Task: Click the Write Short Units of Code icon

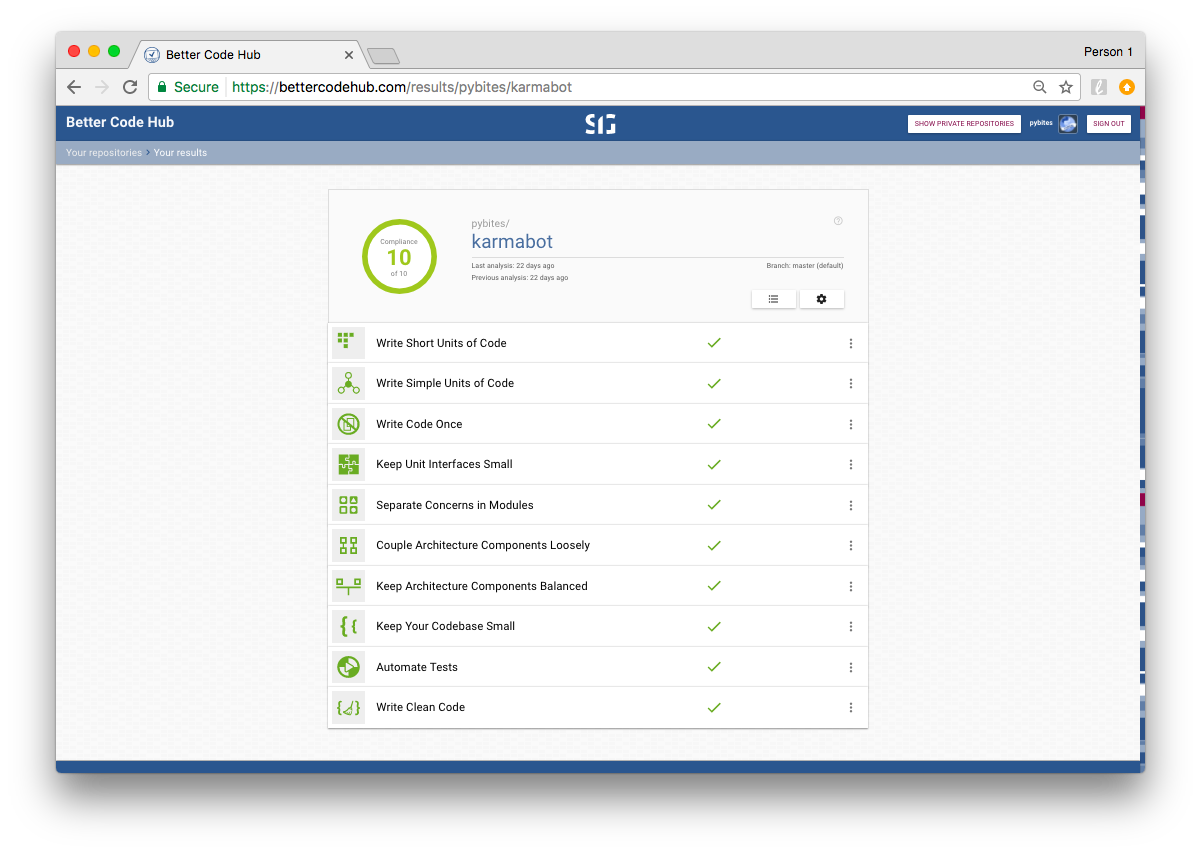Action: click(x=347, y=342)
